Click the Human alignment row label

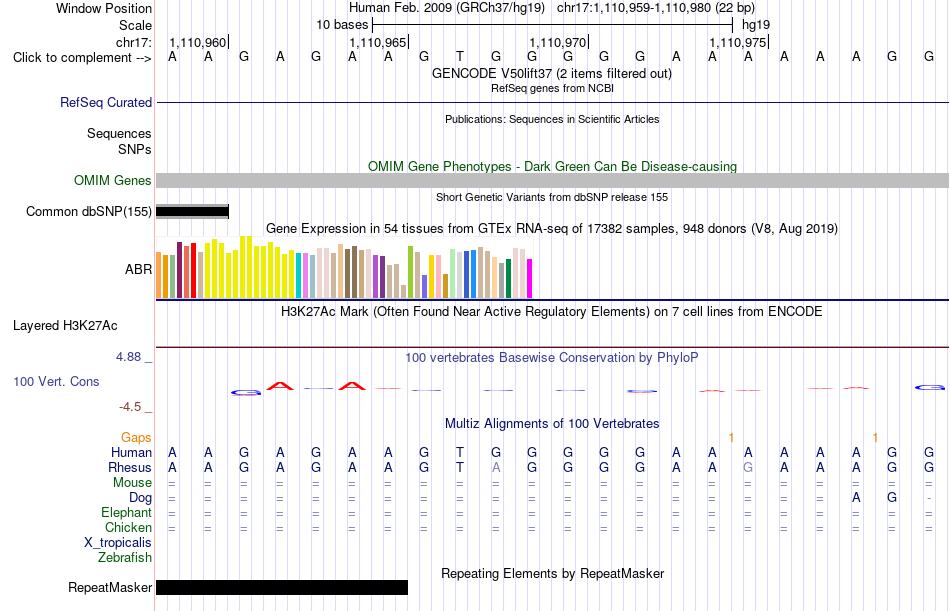pyautogui.click(x=131, y=453)
